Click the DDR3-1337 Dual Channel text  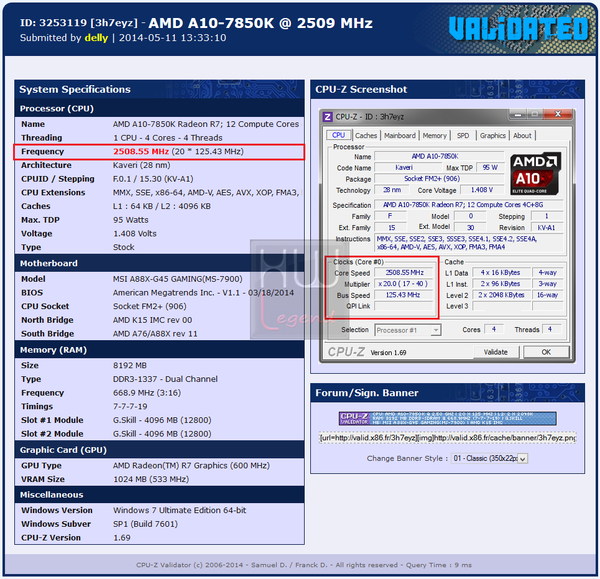tap(165, 379)
